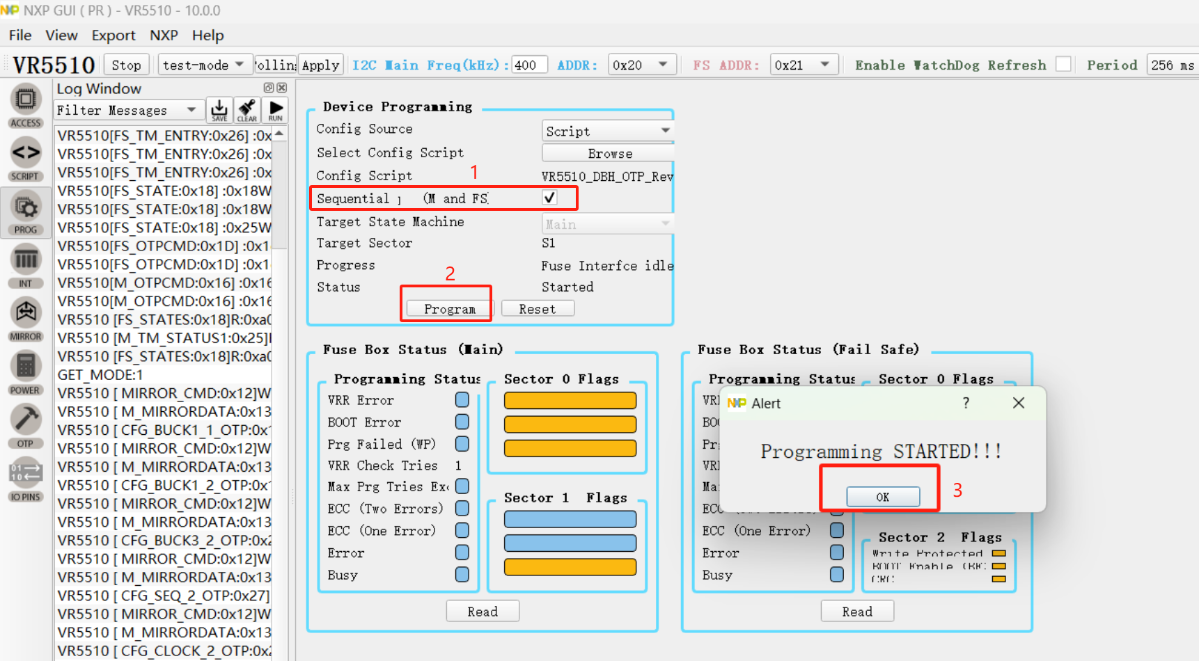This screenshot has width=1199, height=661.
Task: Expand the test-mode dropdown
Action: (x=205, y=65)
